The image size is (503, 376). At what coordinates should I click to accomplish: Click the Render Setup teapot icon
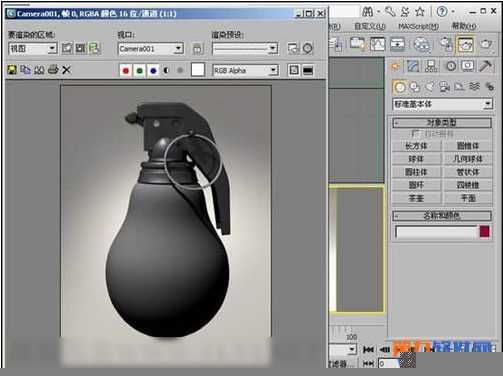[446, 44]
